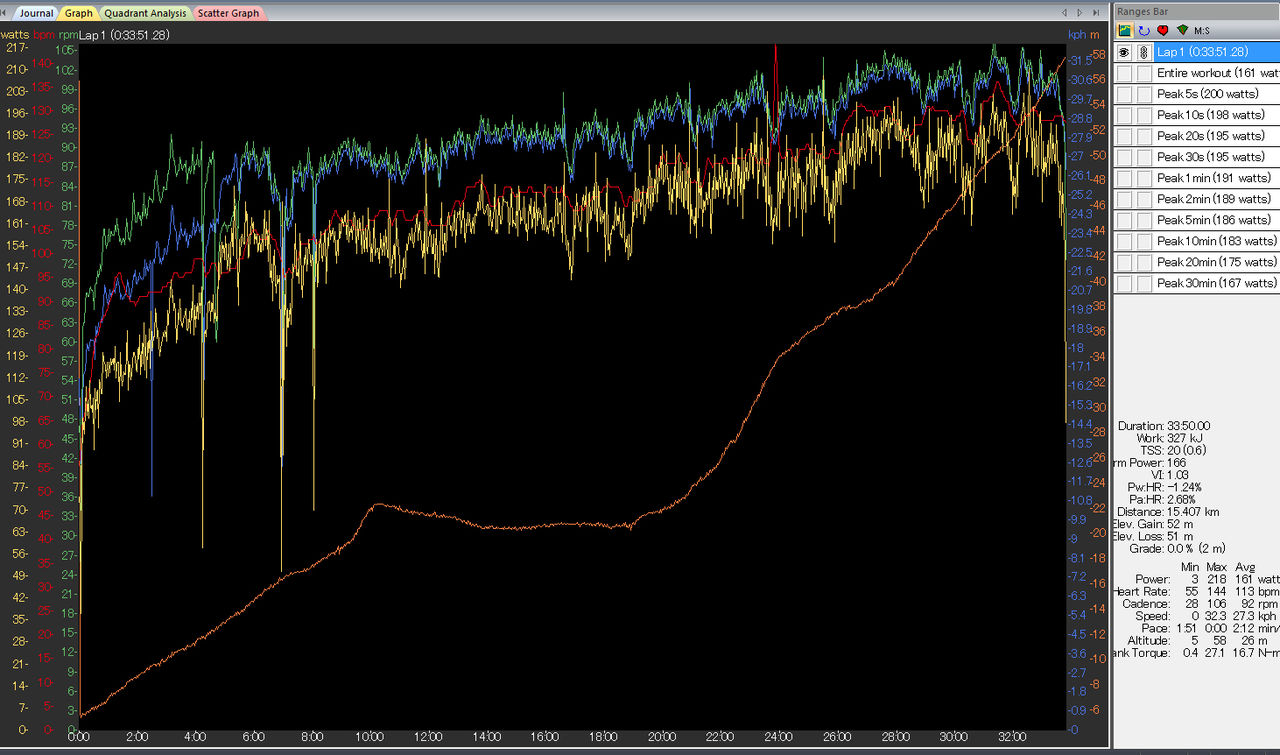This screenshot has width=1280, height=755.
Task: Switch to the Journal tab
Action: pyautogui.click(x=35, y=13)
